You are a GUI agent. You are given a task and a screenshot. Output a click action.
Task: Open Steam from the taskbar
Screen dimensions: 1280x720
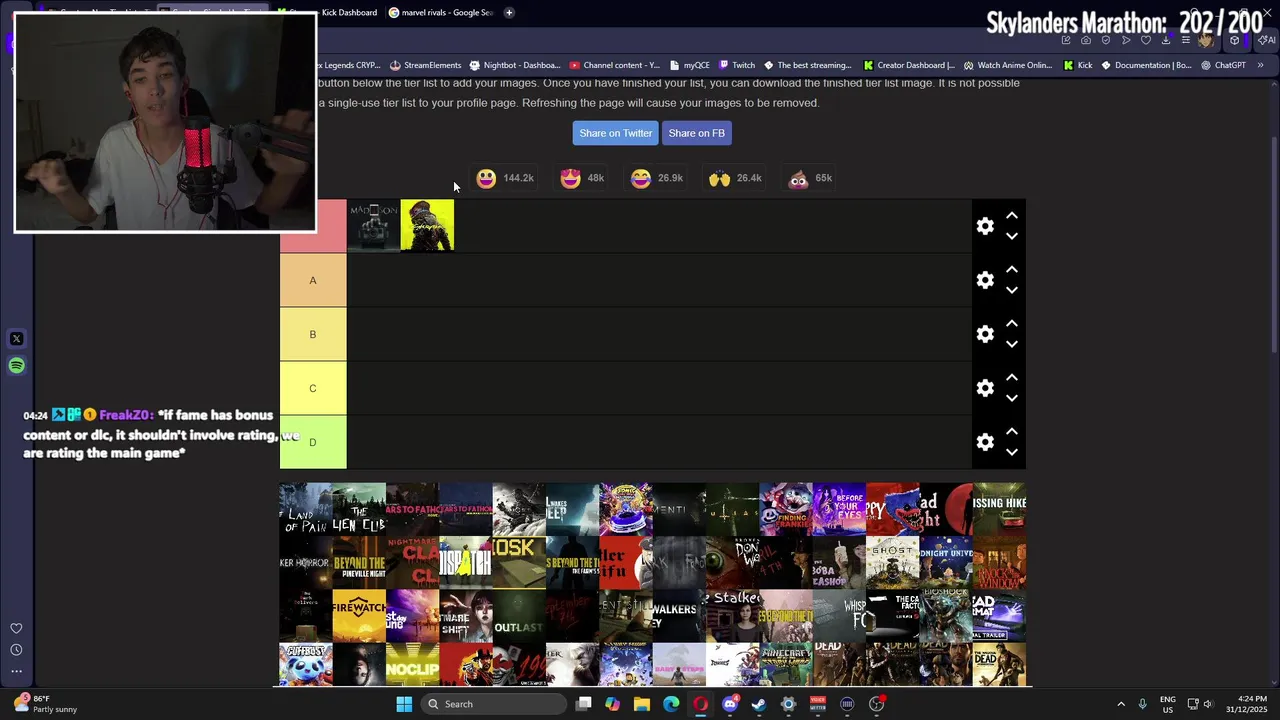click(x=759, y=704)
